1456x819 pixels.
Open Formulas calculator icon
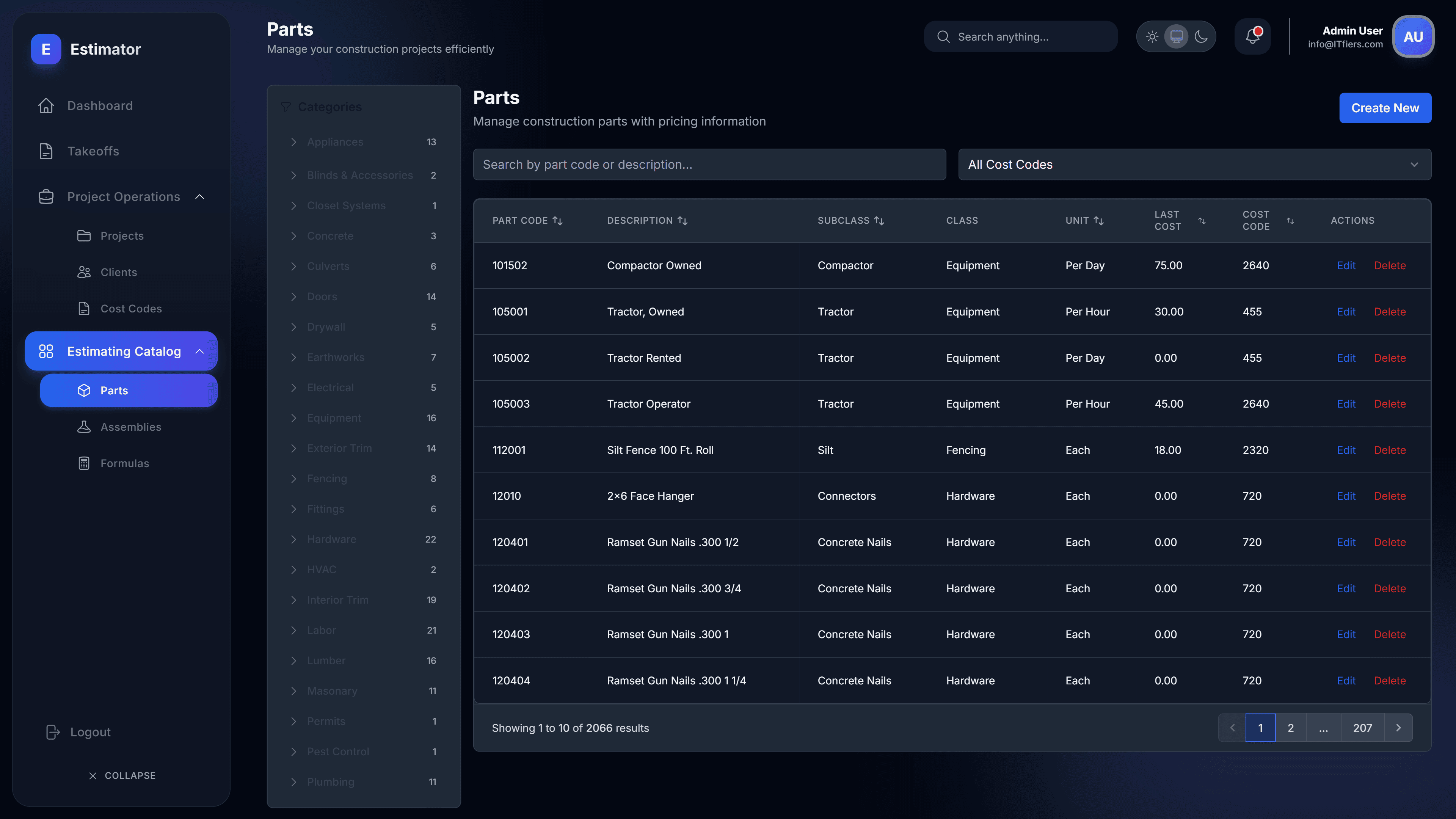[x=84, y=463]
